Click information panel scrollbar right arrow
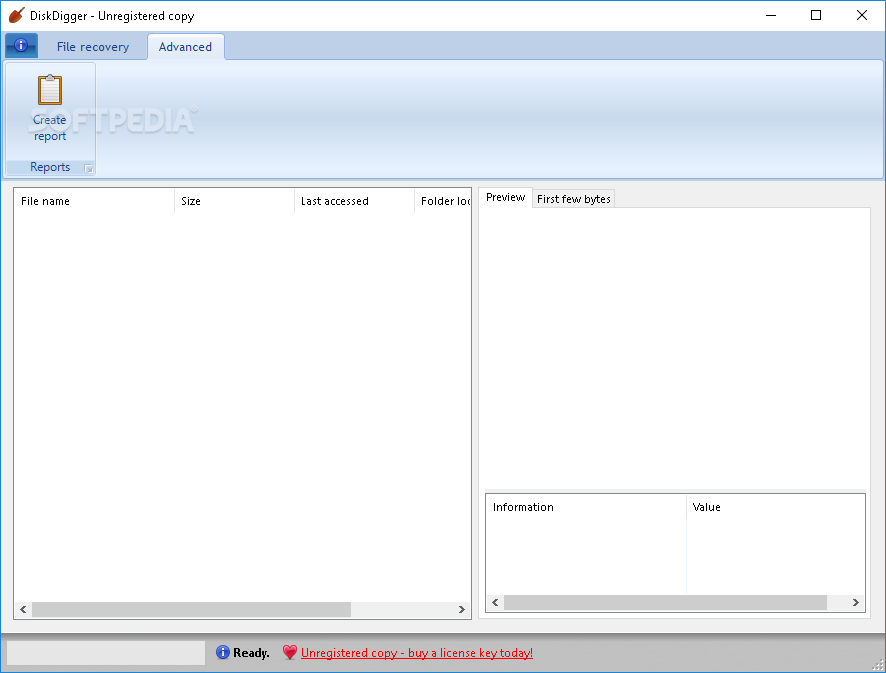The image size is (886, 673). tap(855, 602)
